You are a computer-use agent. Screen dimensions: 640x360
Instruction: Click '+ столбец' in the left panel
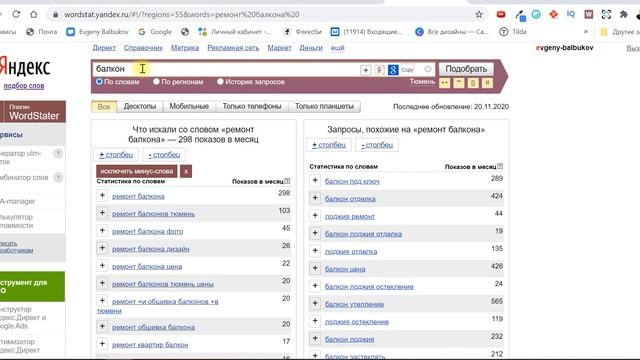tap(116, 155)
